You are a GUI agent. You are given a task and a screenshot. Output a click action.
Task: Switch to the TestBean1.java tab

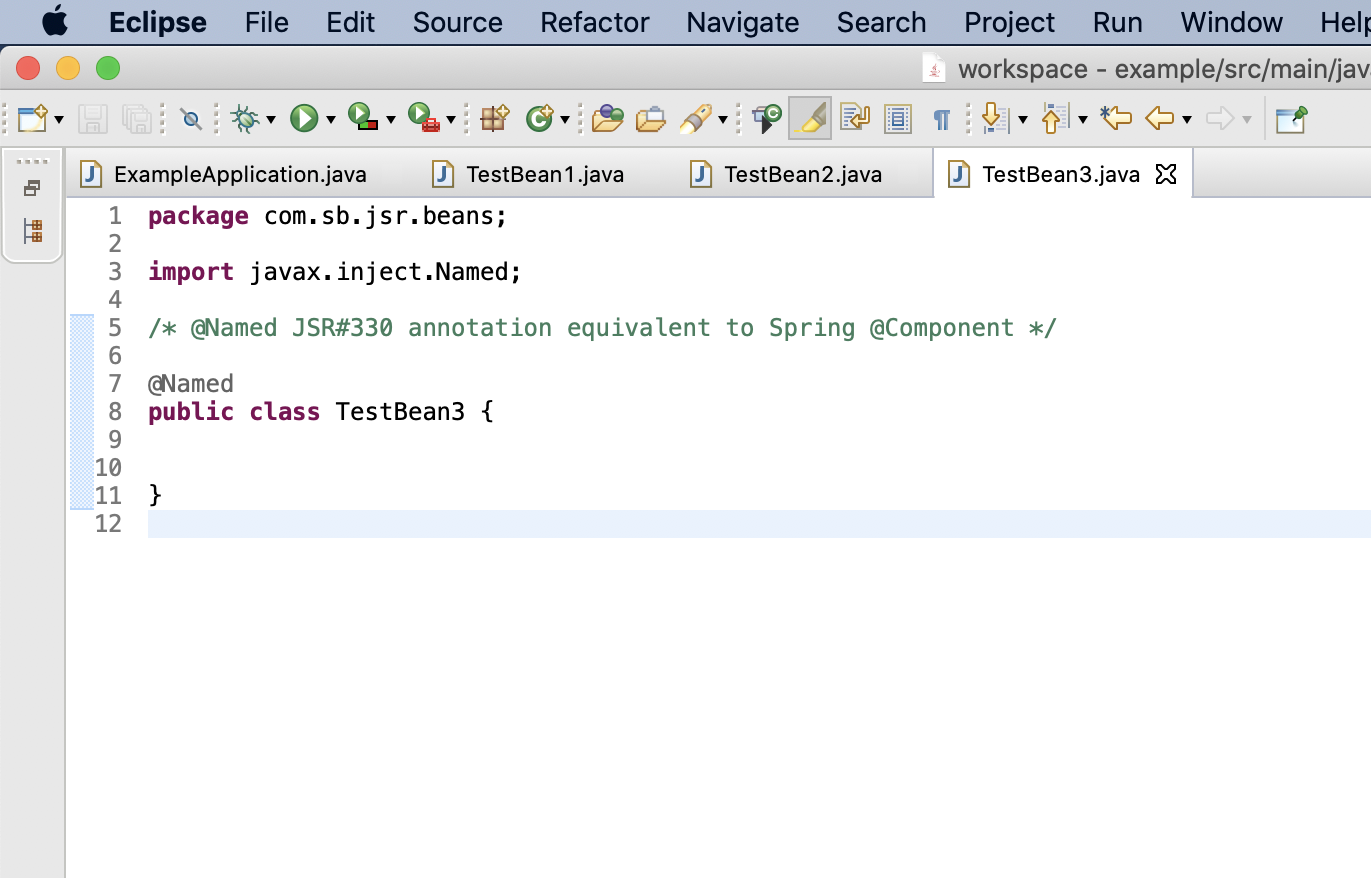tap(544, 174)
